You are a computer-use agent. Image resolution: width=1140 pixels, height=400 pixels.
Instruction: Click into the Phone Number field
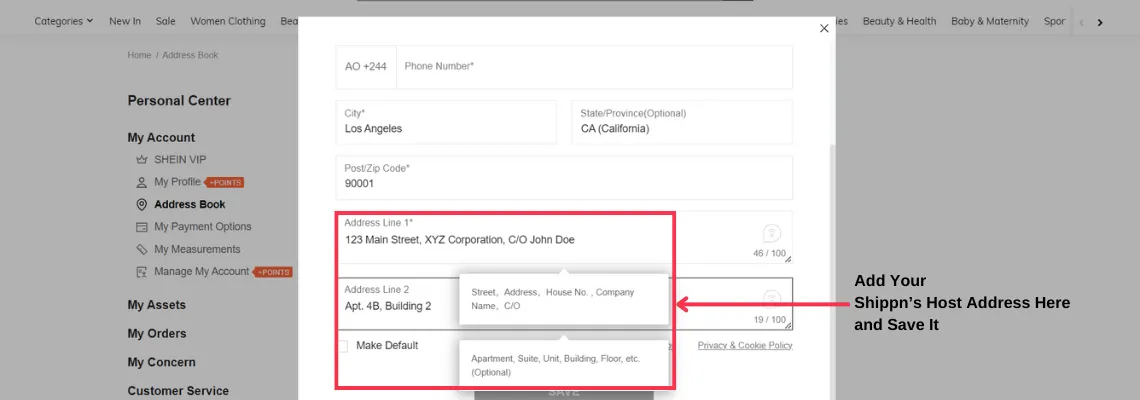point(594,67)
